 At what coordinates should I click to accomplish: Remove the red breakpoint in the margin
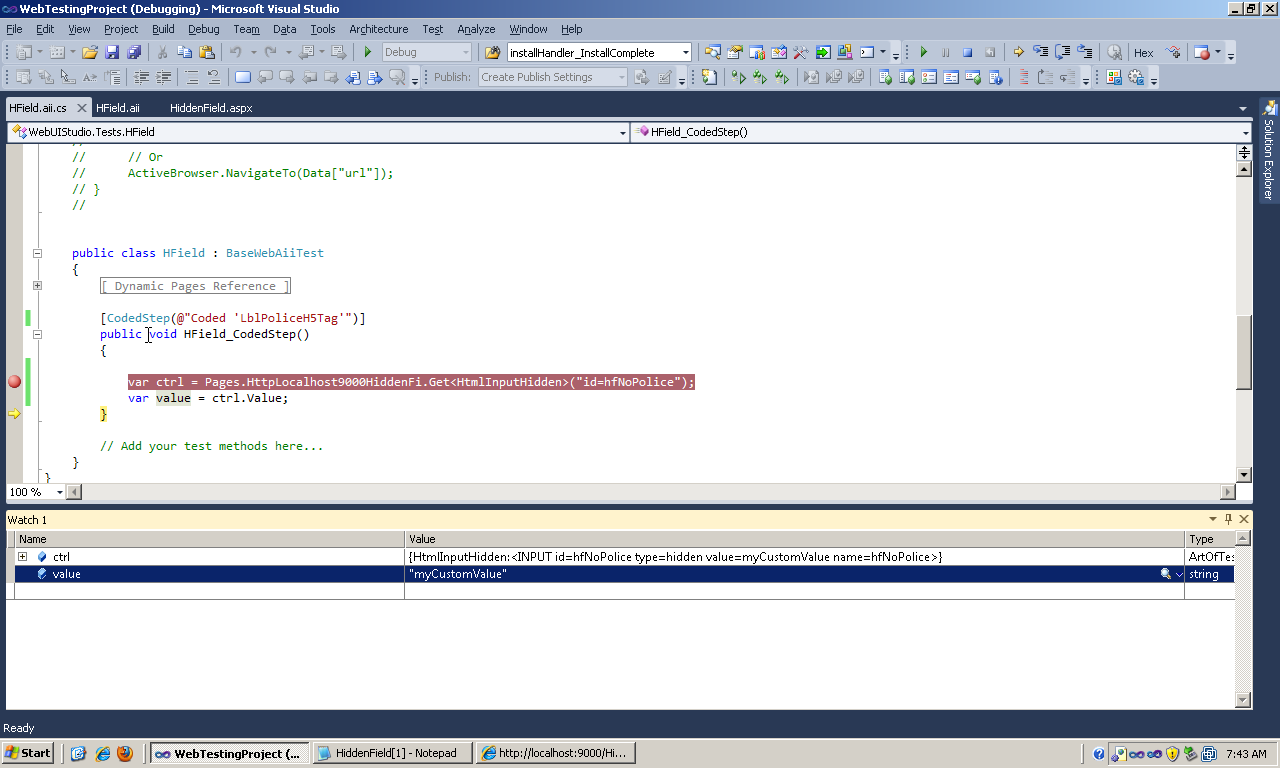pos(14,381)
